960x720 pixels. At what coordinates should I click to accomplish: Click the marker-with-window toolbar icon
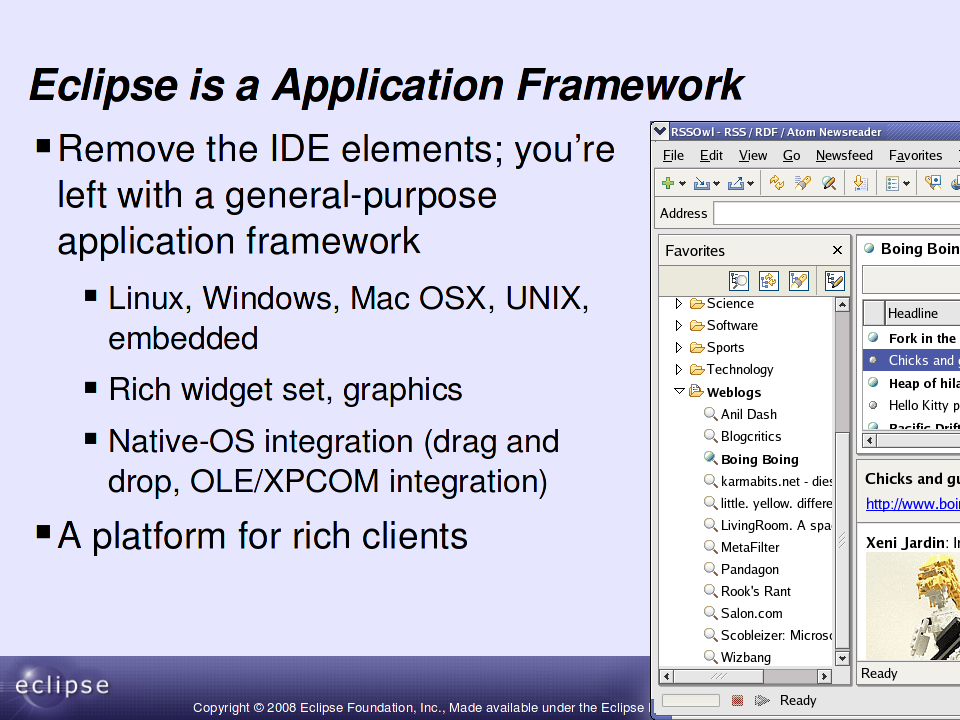933,182
